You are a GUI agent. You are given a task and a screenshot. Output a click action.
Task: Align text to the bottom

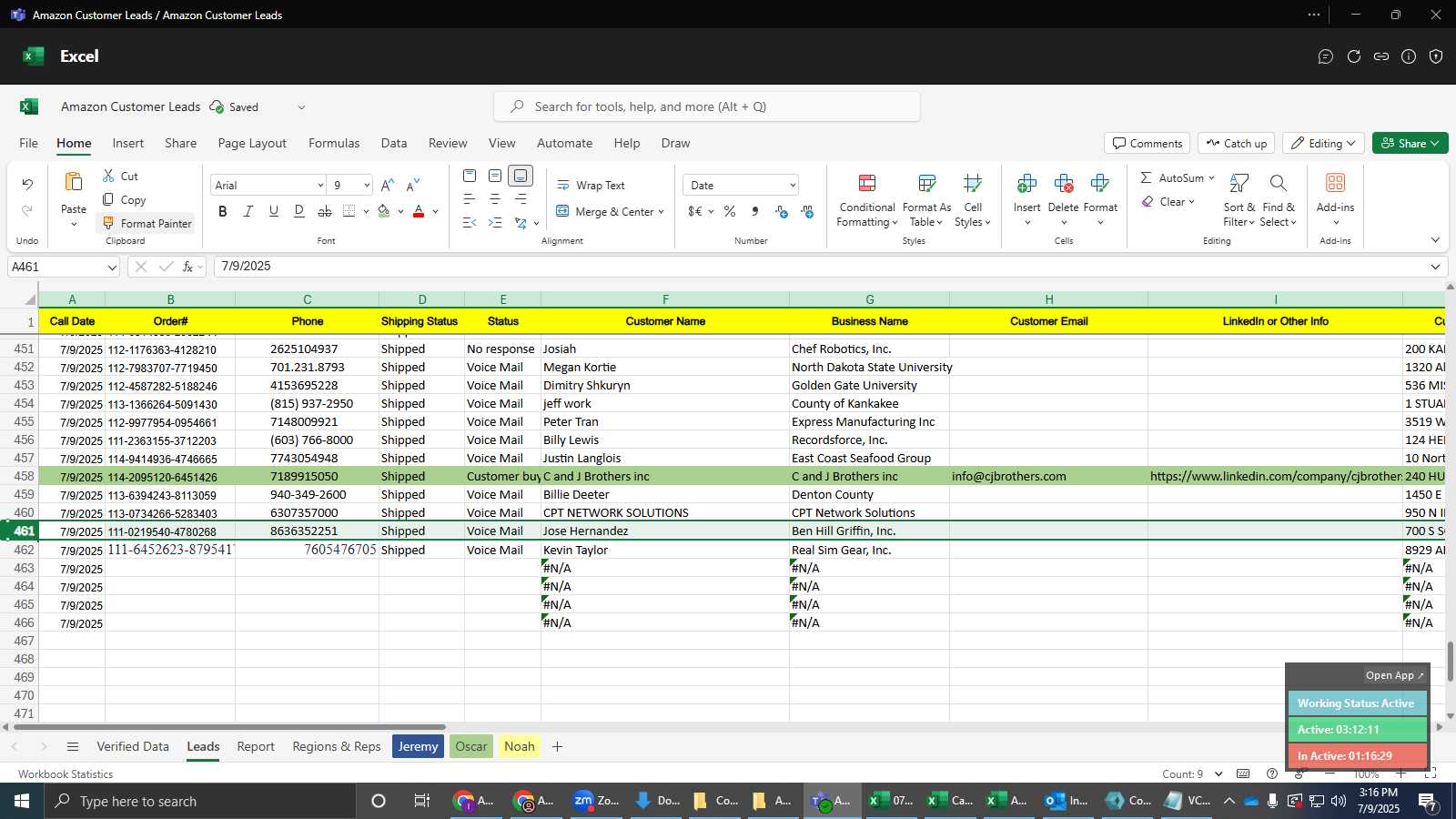[521, 176]
